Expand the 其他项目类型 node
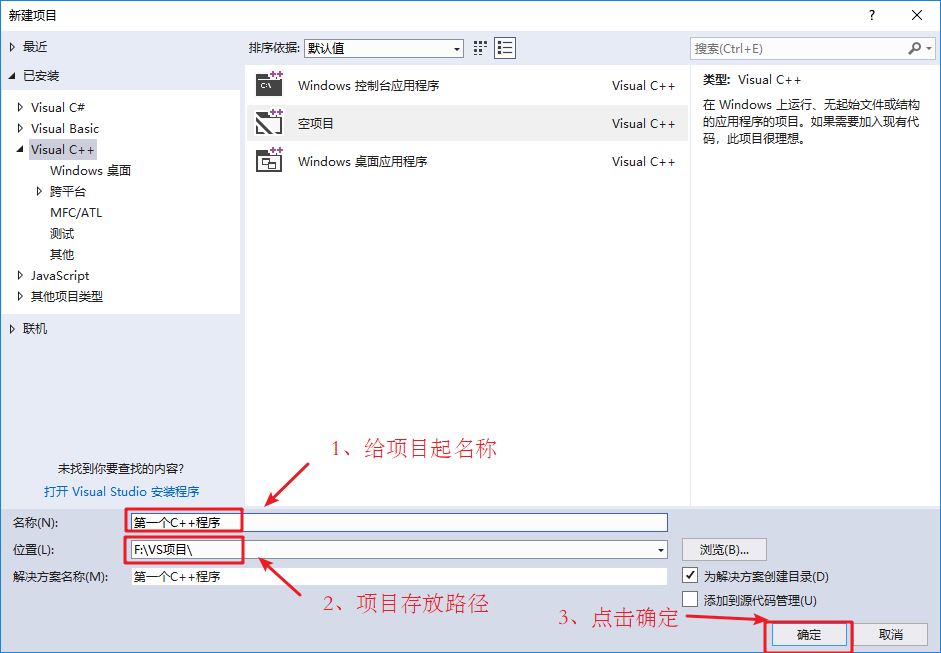This screenshot has width=941, height=653. [x=20, y=296]
